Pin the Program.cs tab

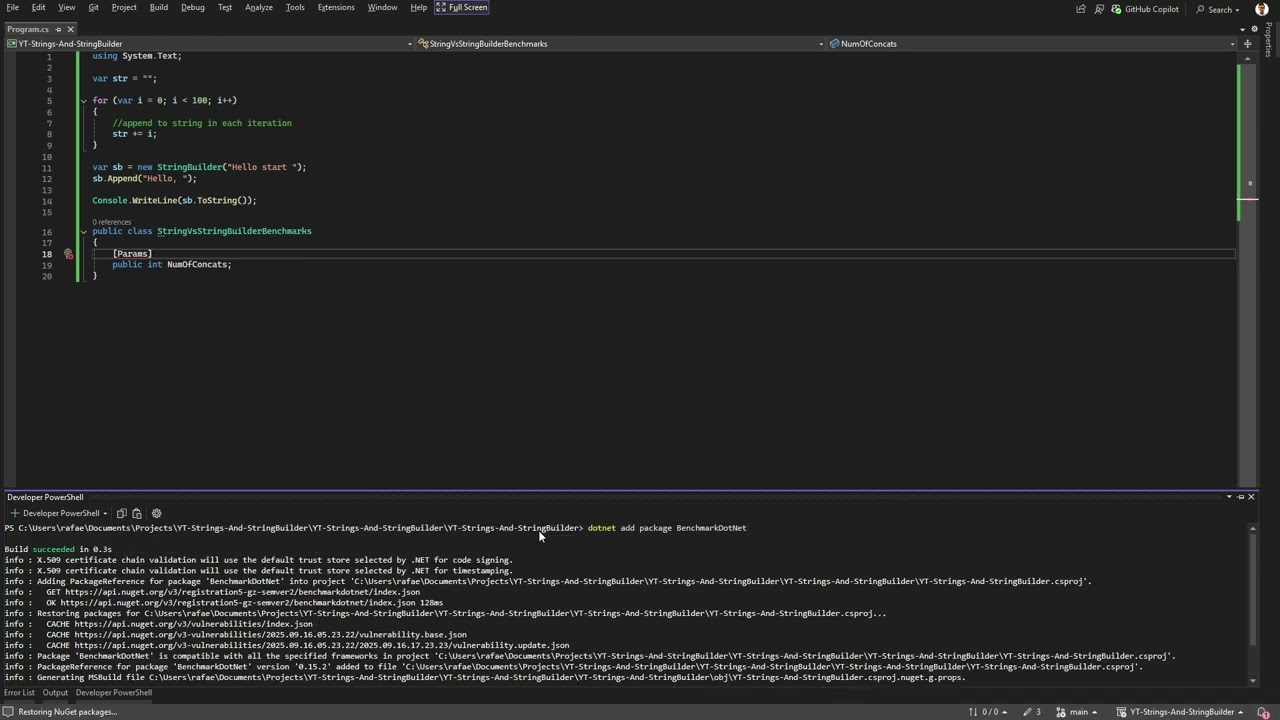click(58, 29)
